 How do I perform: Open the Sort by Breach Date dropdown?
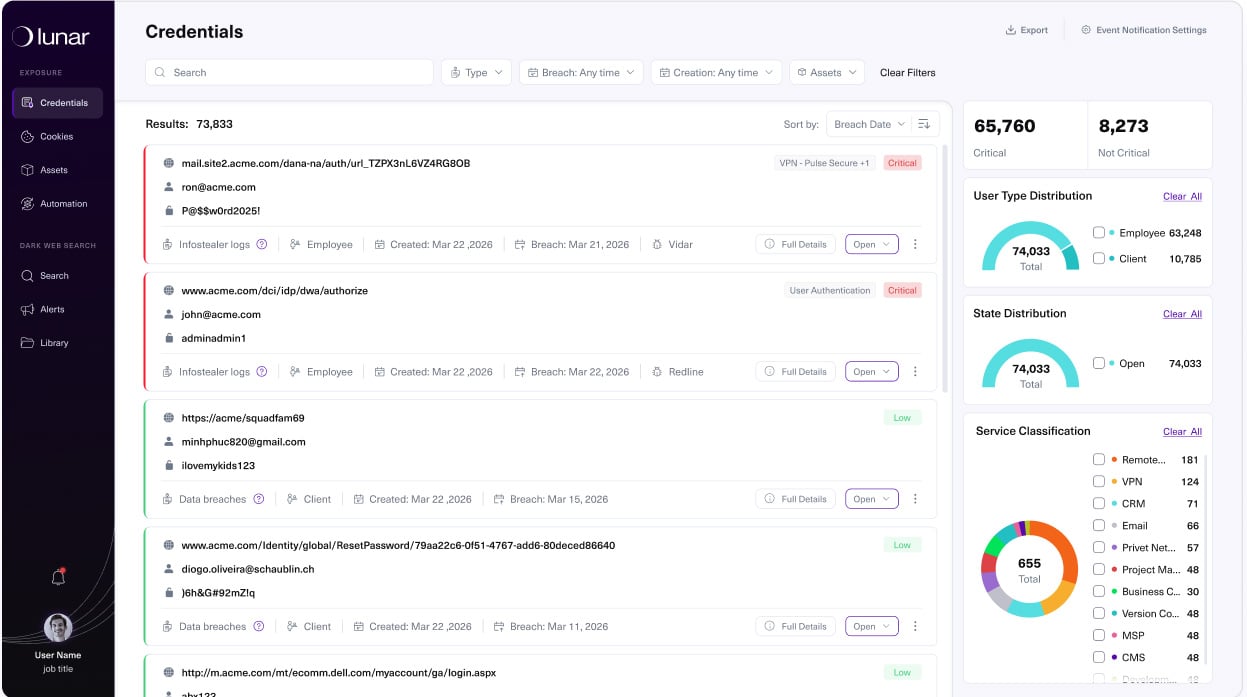[x=868, y=123]
